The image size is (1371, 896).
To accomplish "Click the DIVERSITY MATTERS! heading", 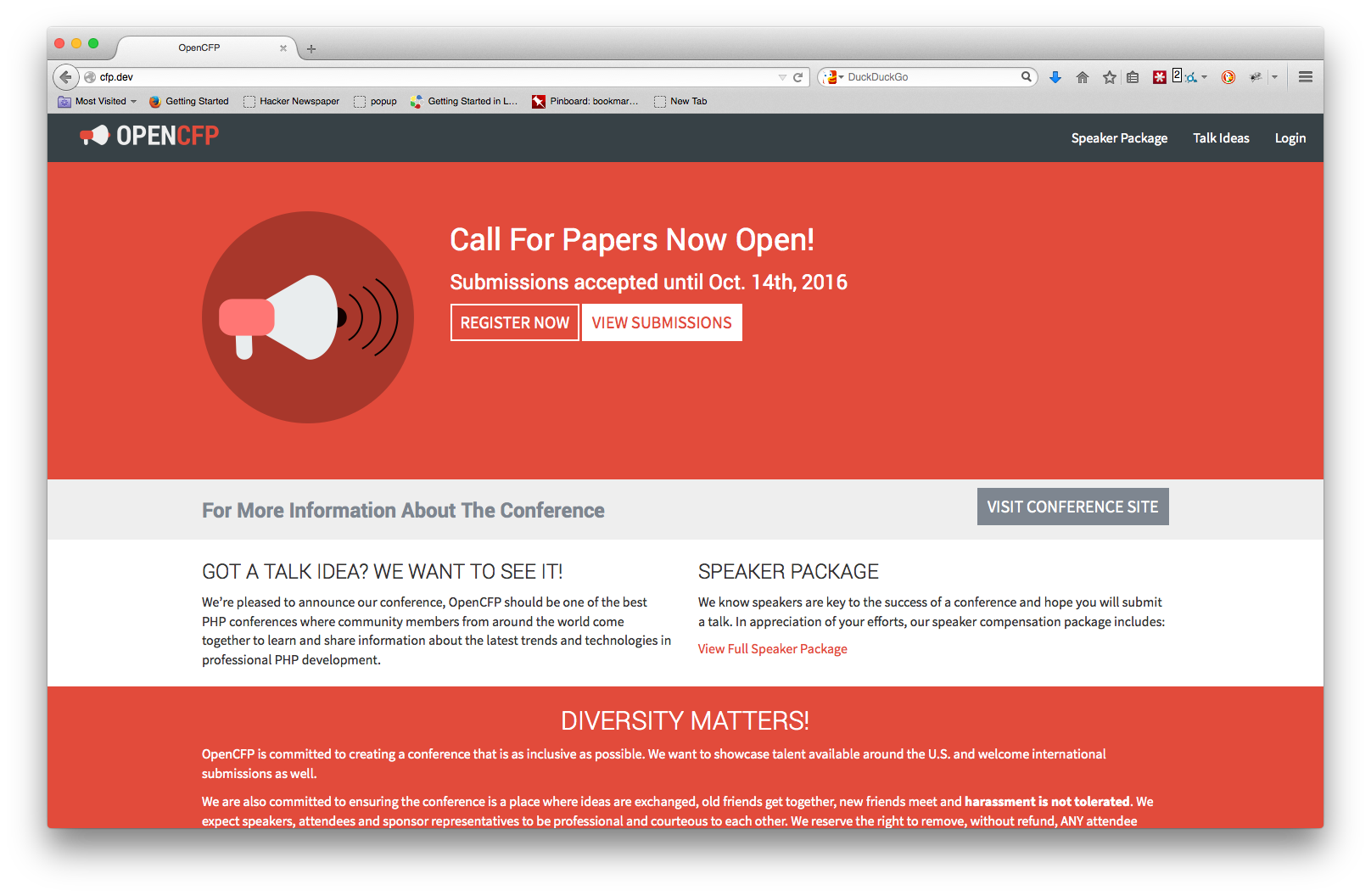I will point(685,721).
